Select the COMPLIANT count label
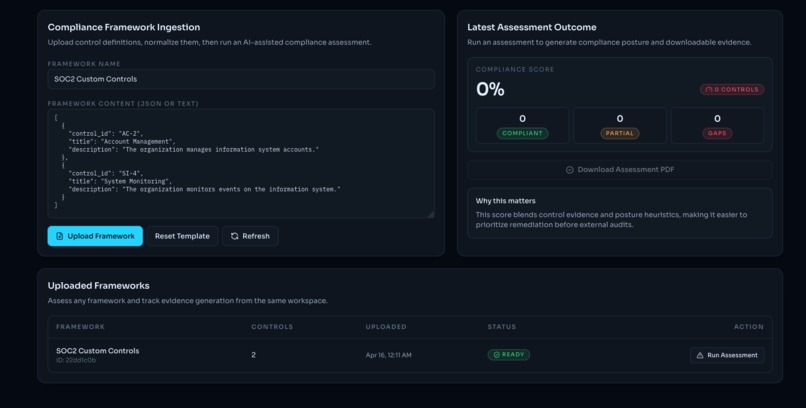 coord(522,133)
